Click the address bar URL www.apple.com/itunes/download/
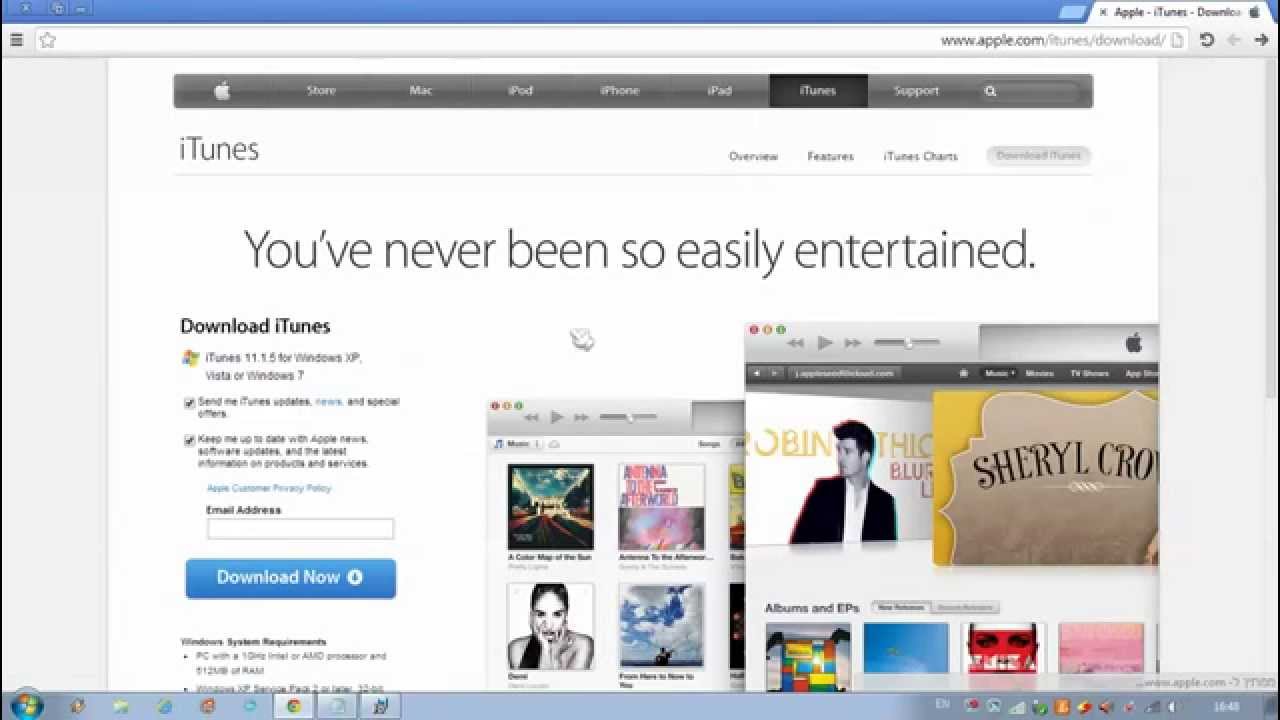The image size is (1280, 720). click(x=1053, y=40)
